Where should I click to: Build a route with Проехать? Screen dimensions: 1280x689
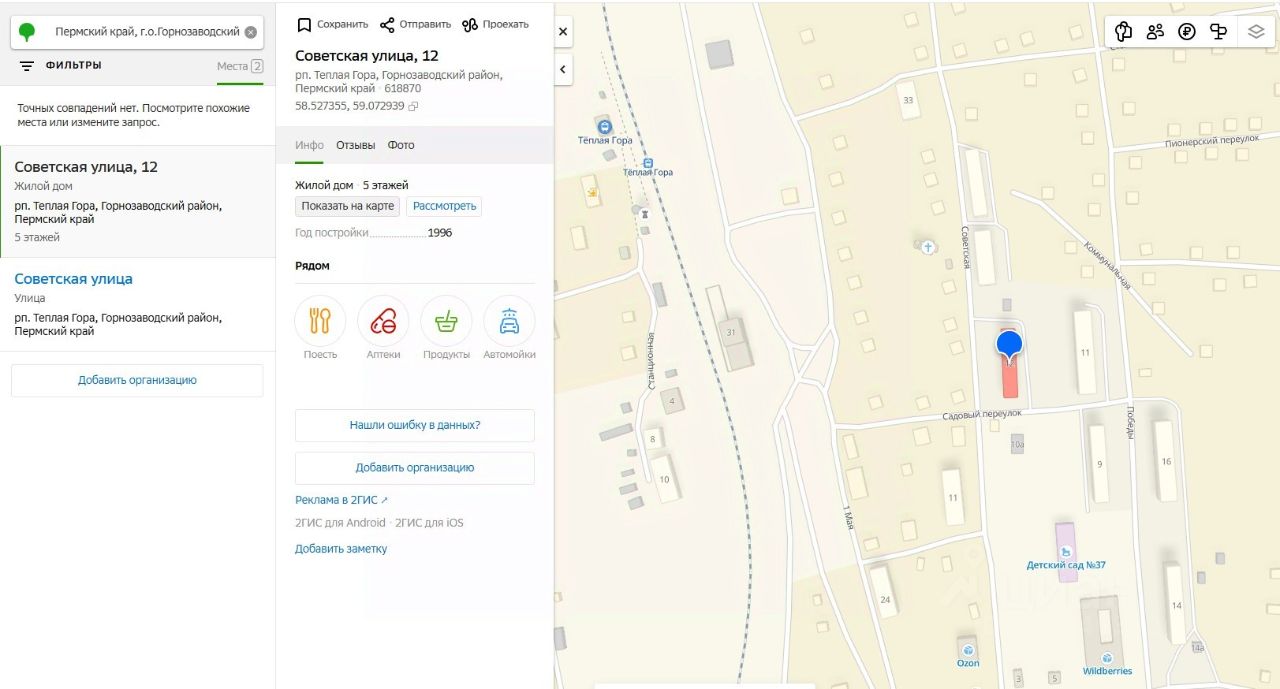[495, 24]
